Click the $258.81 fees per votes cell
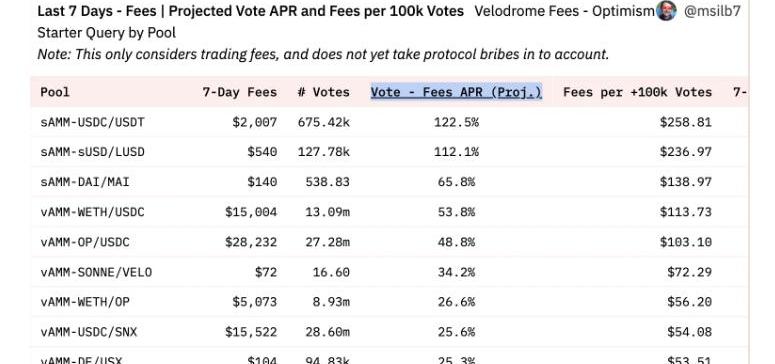 click(x=686, y=122)
